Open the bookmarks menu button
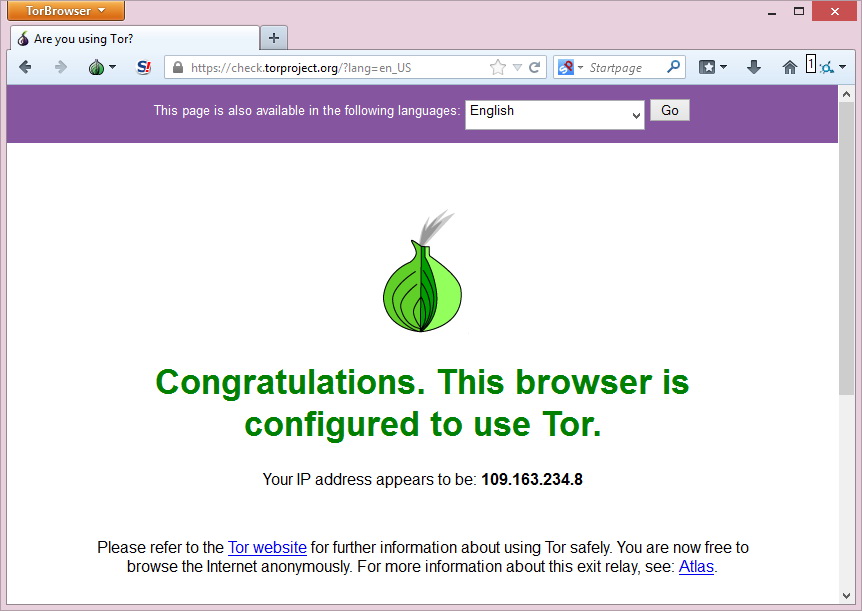The width and height of the screenshot is (862, 611). (x=712, y=68)
